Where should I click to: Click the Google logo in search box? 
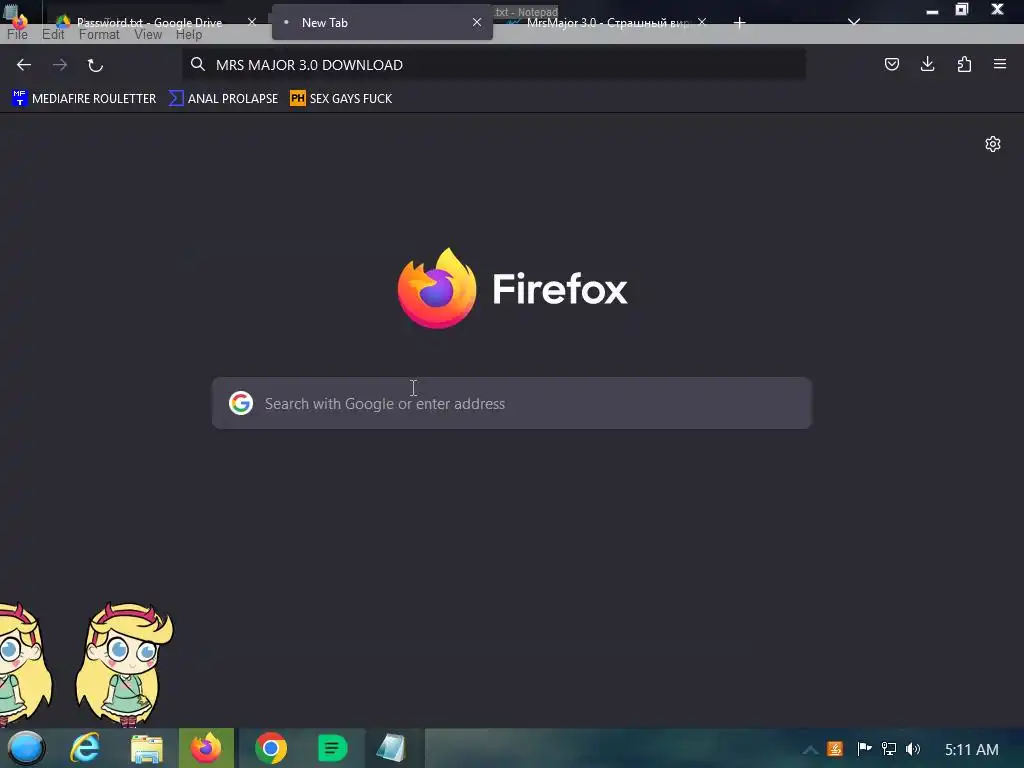coord(241,403)
